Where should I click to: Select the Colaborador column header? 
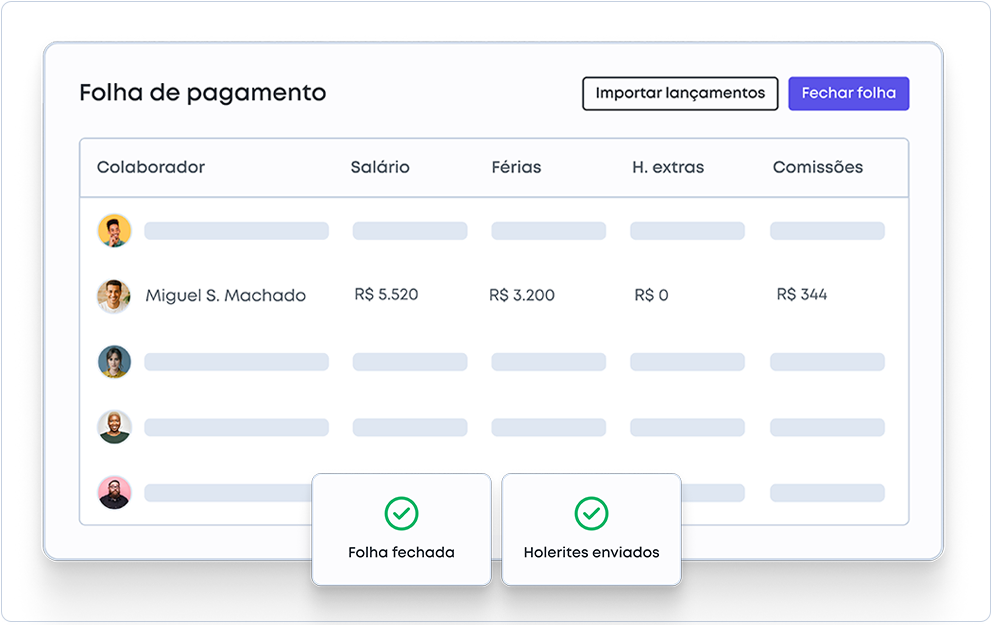click(151, 168)
